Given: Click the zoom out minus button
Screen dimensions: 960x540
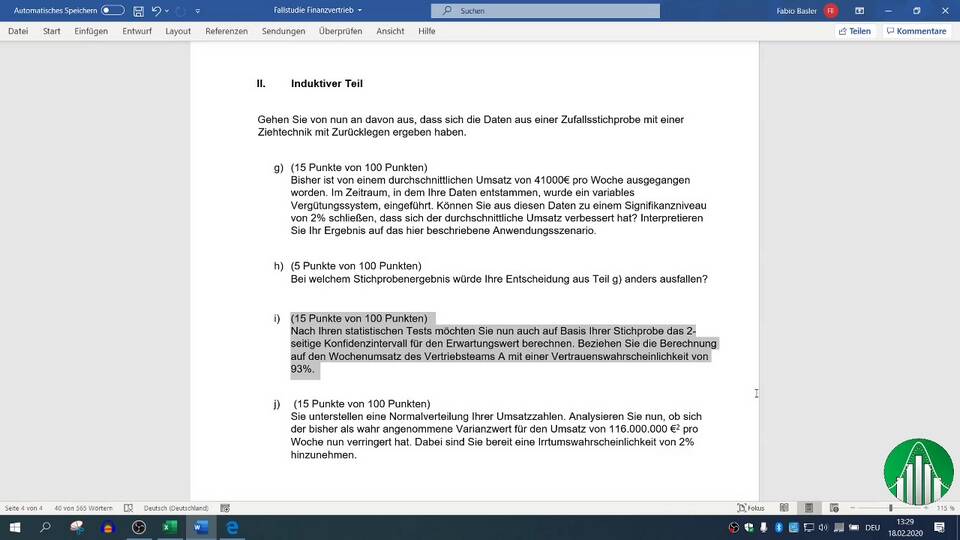Looking at the screenshot, I should 852,508.
